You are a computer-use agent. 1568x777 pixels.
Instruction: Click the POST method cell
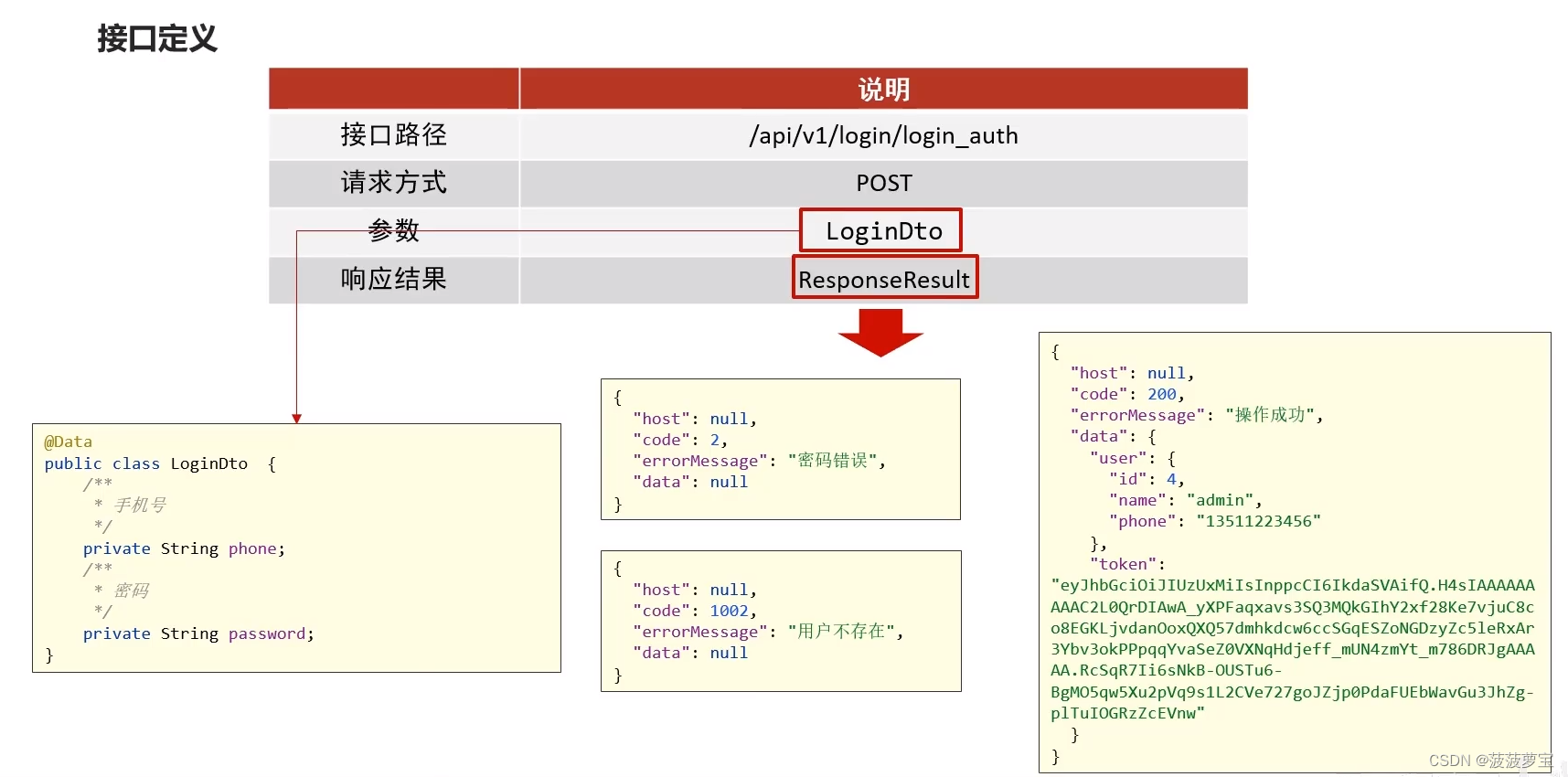pos(883,183)
